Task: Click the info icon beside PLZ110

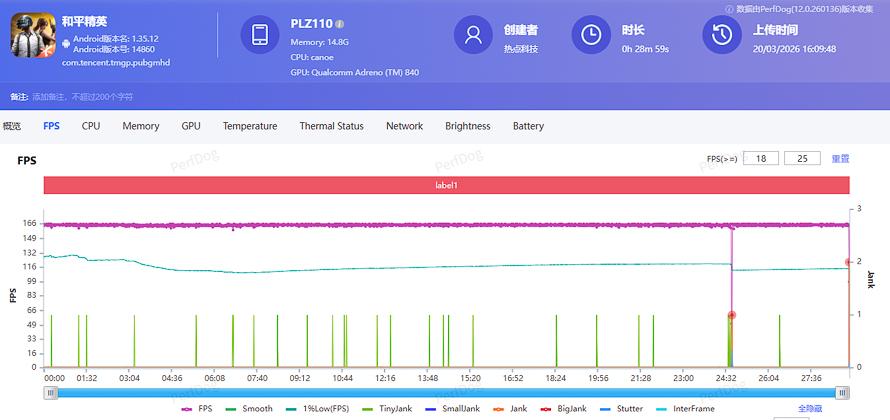Action: pyautogui.click(x=339, y=24)
